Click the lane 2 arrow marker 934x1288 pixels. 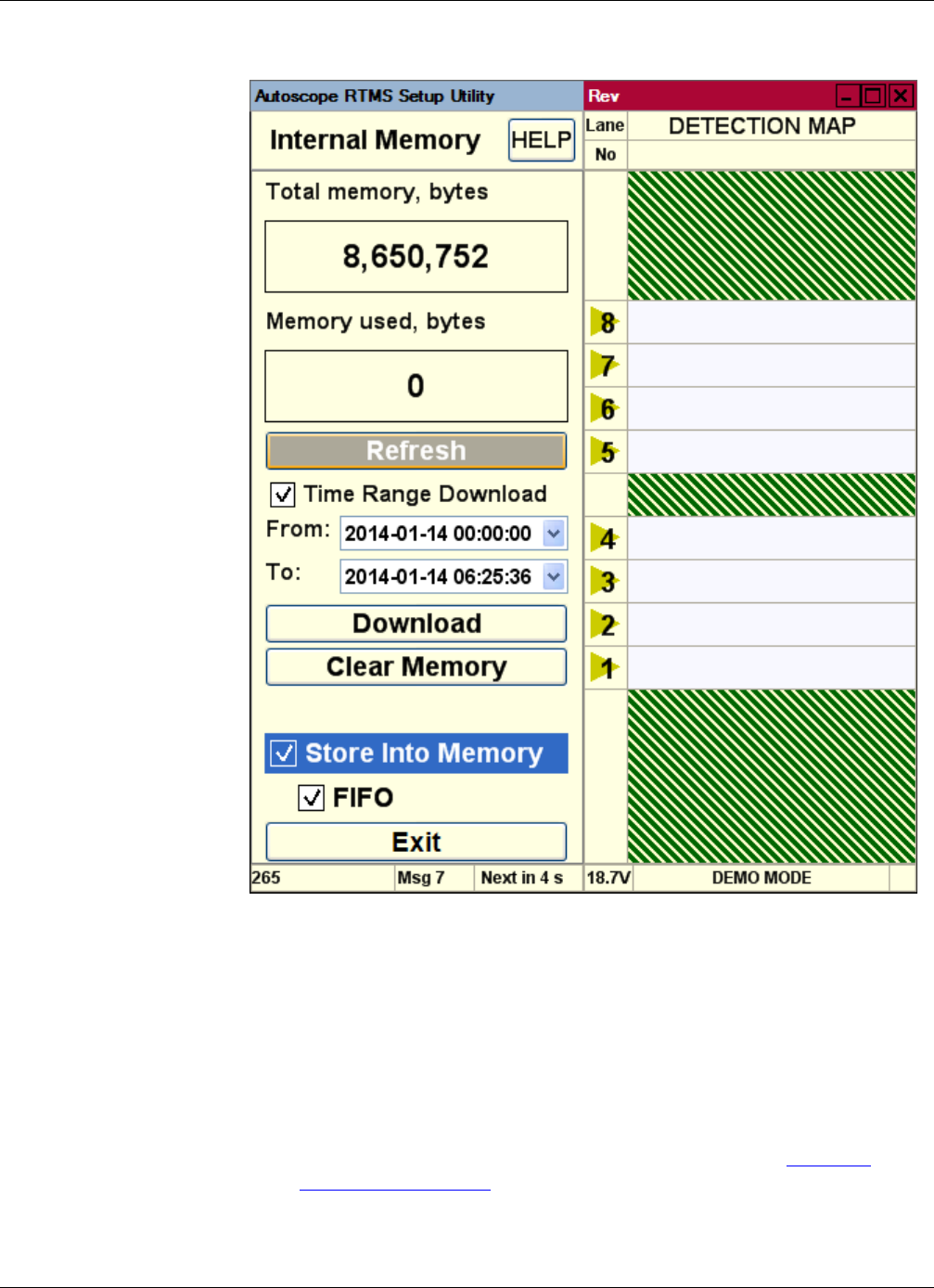[606, 625]
